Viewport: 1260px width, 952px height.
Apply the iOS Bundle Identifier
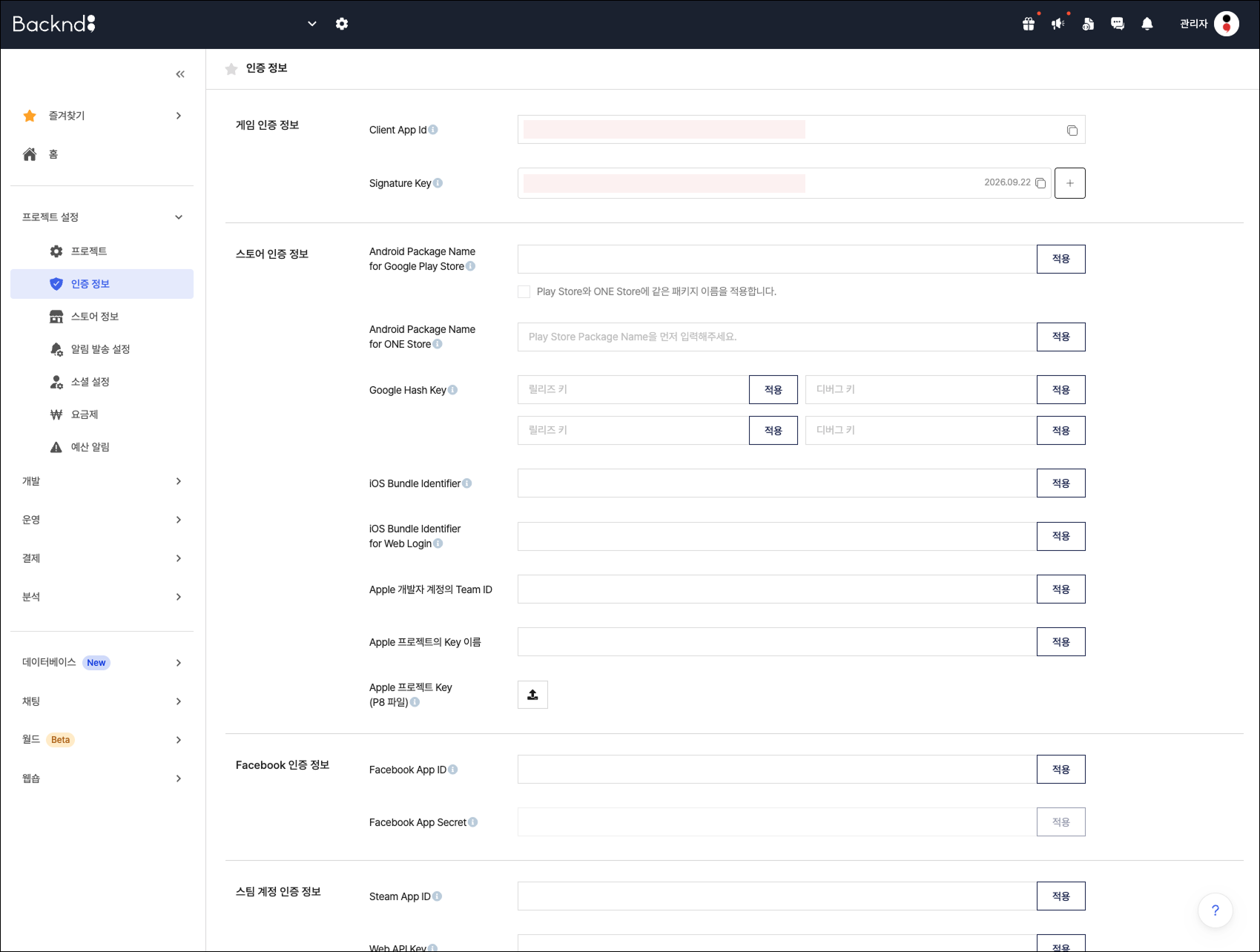[1061, 483]
